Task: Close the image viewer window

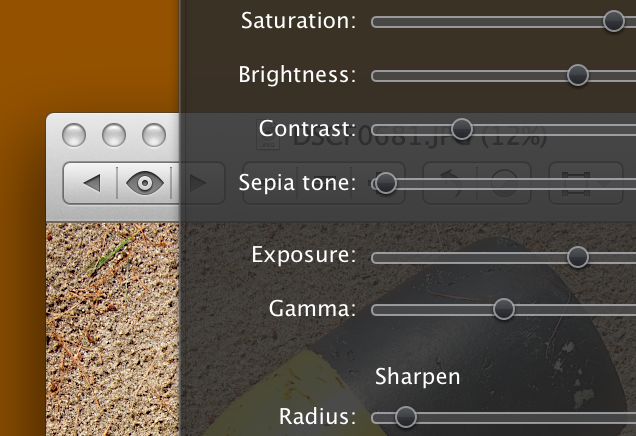Action: tap(74, 134)
